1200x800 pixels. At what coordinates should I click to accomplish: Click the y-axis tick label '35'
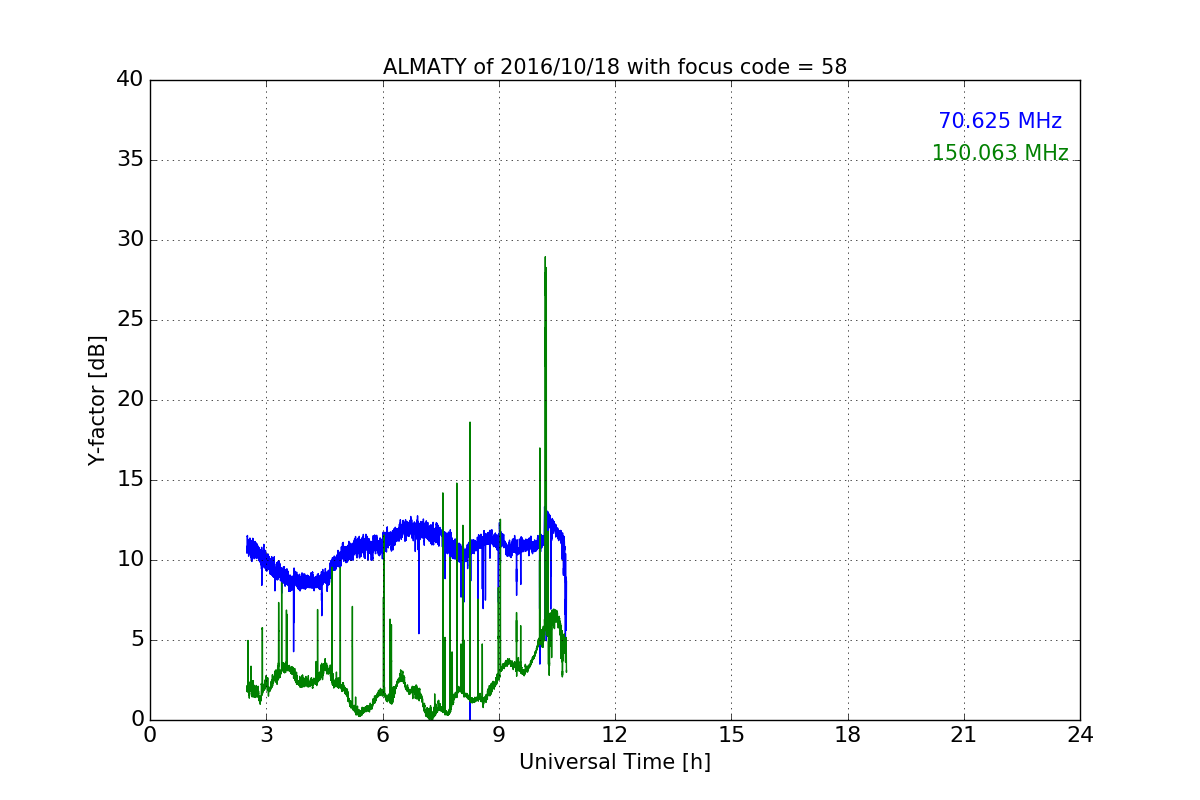click(130, 160)
